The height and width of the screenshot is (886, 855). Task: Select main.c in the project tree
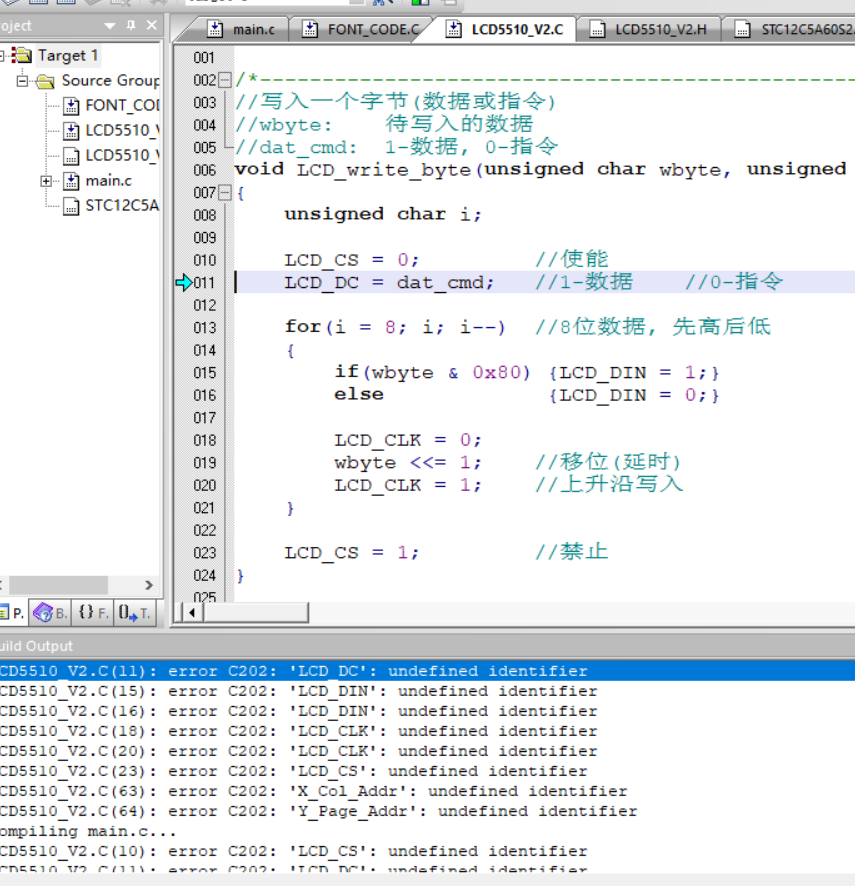point(108,181)
